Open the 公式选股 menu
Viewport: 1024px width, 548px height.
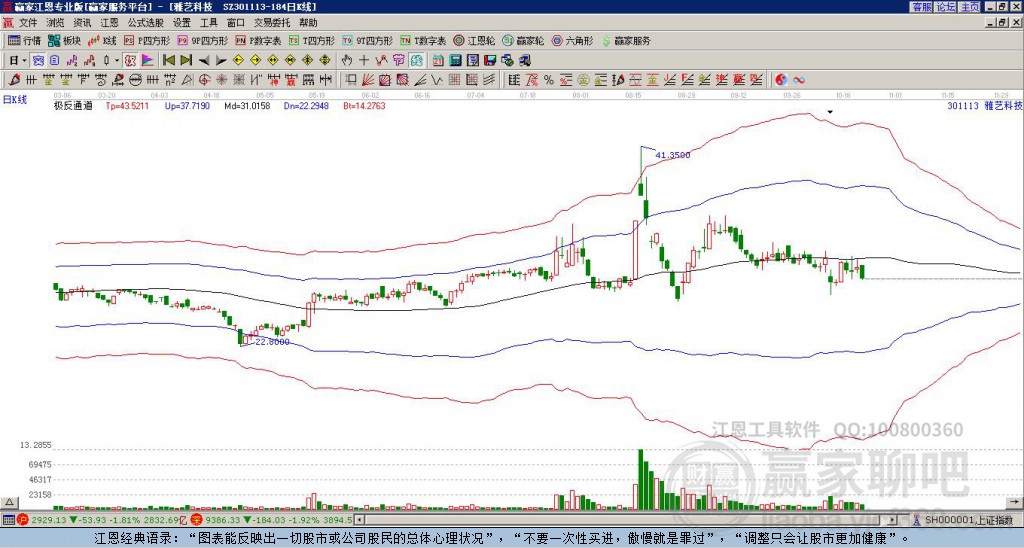pos(146,23)
